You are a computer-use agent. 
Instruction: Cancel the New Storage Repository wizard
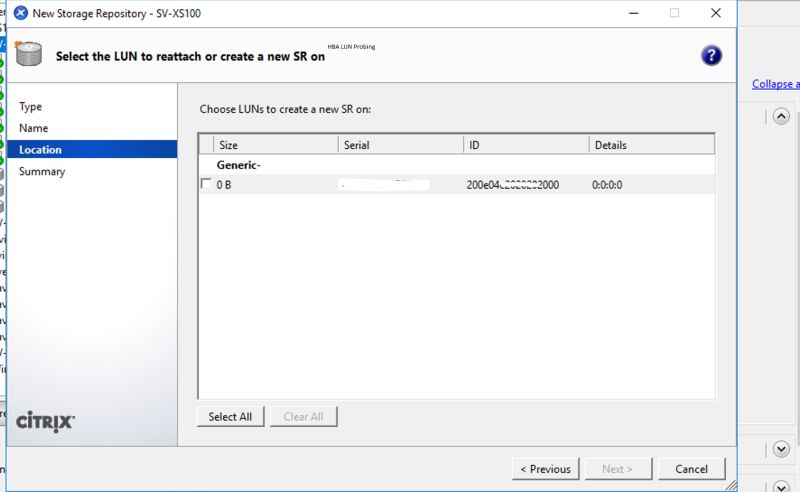point(691,469)
